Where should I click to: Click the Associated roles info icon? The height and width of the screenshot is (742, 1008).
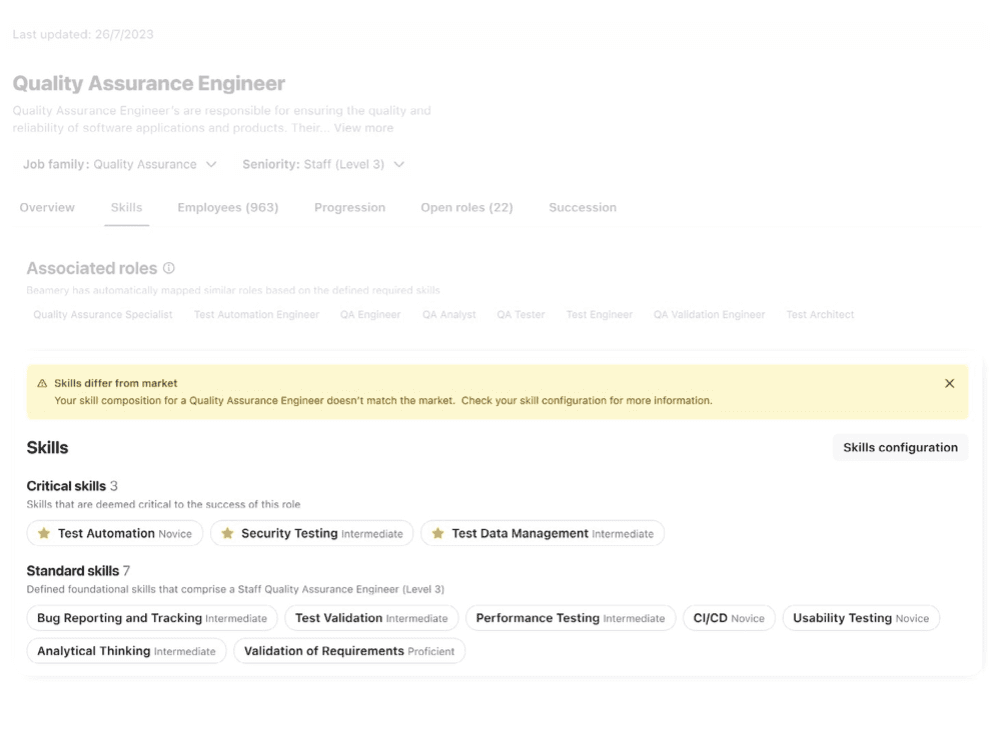168,268
